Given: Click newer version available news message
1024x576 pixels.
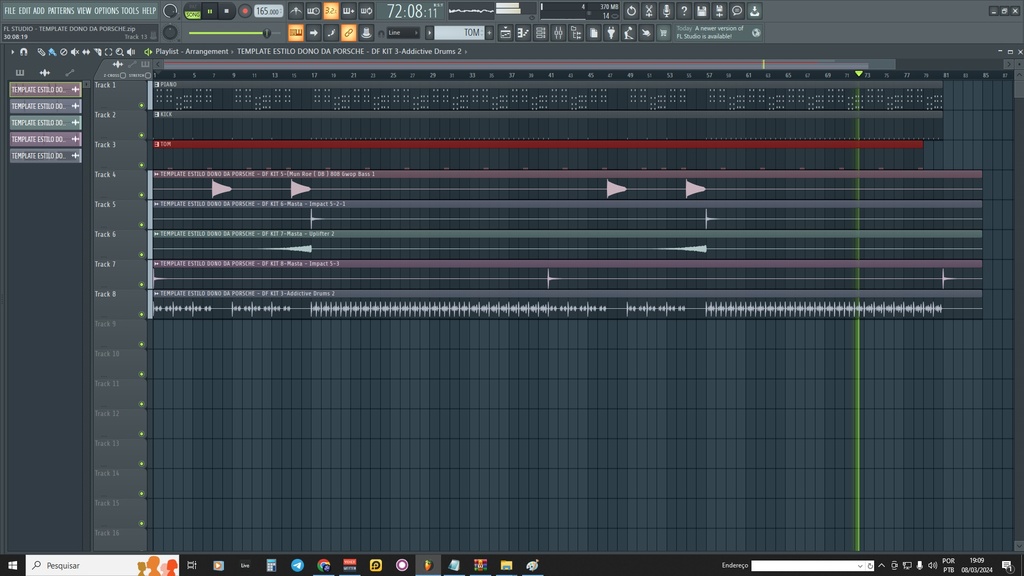Looking at the screenshot, I should [710, 33].
